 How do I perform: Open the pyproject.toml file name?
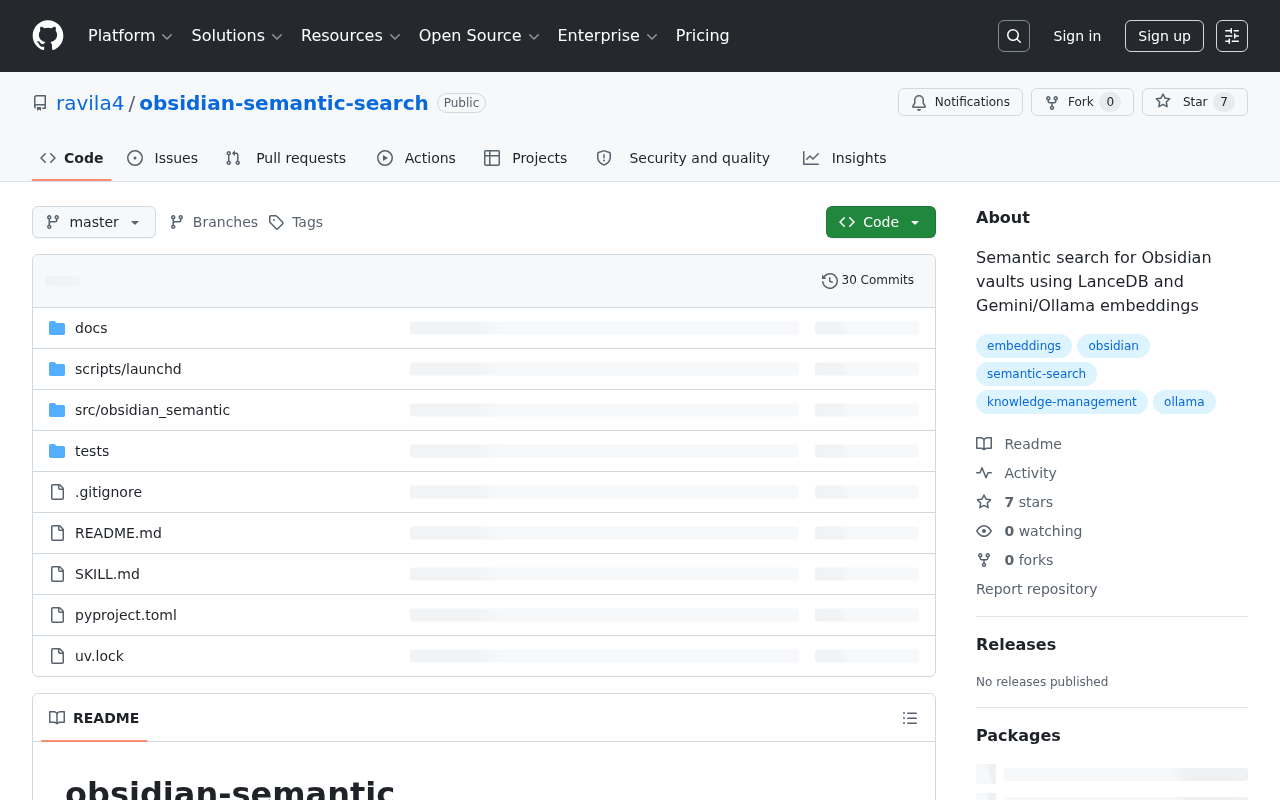click(x=126, y=615)
